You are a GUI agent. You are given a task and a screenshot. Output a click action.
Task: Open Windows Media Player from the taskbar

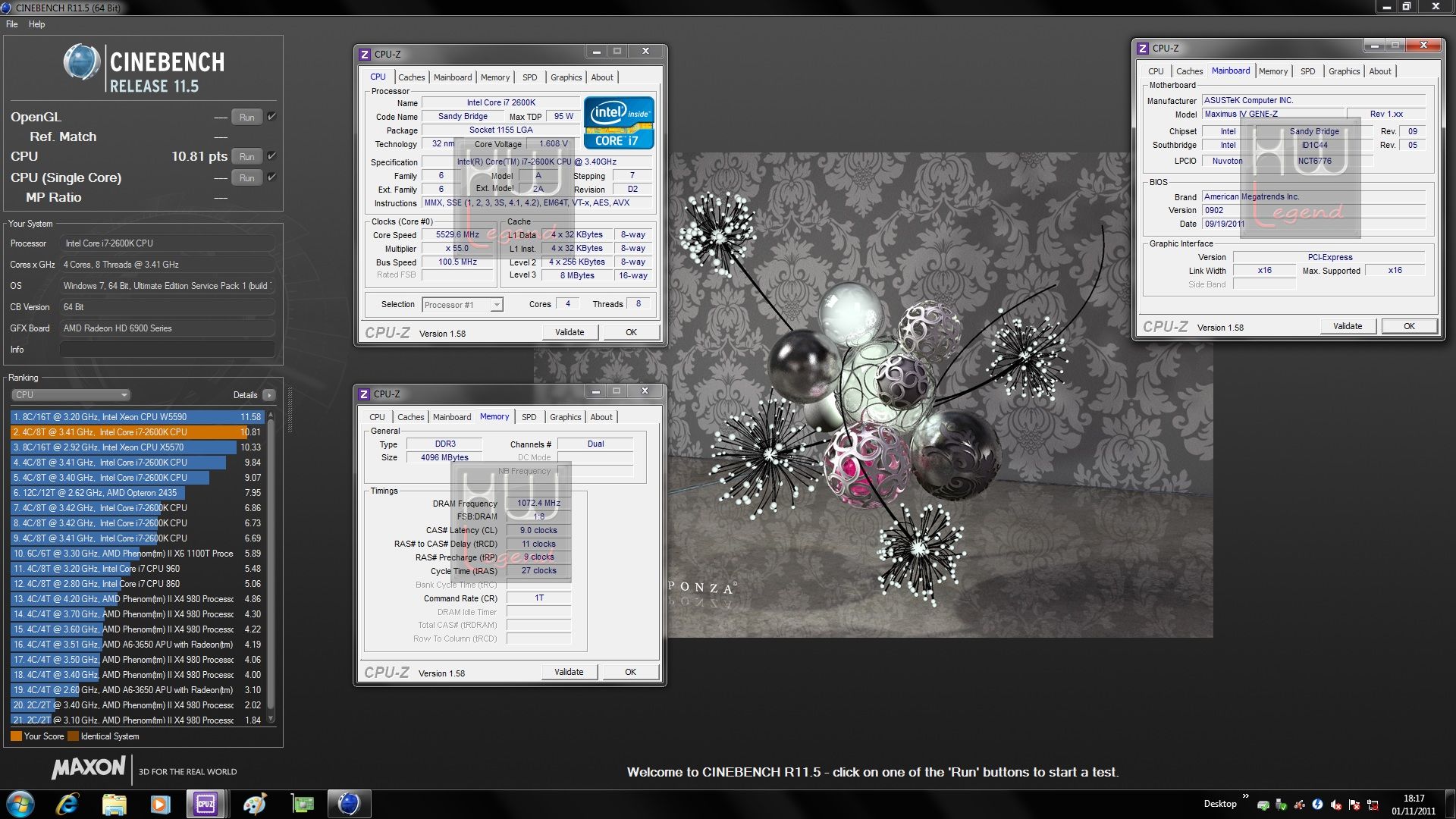160,804
